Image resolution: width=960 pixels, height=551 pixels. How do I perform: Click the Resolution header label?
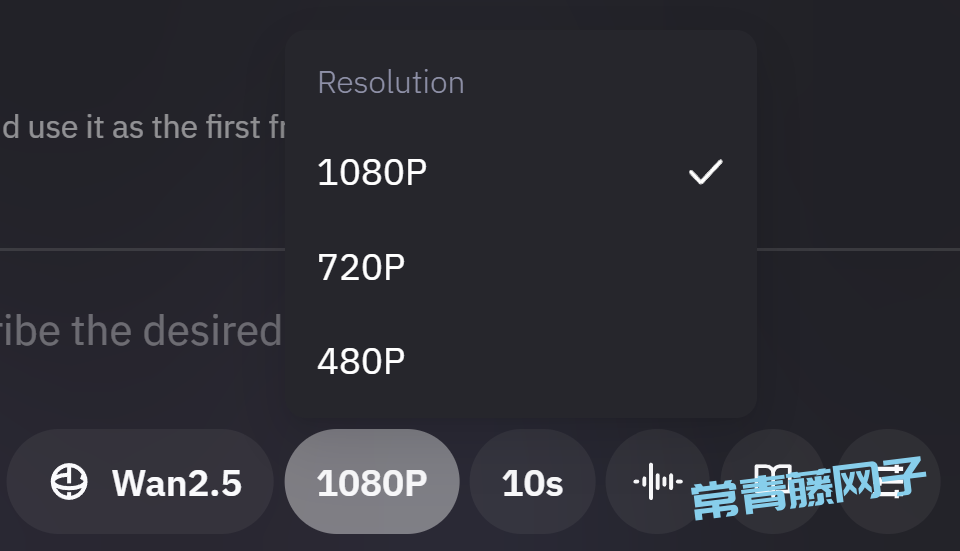tap(390, 82)
